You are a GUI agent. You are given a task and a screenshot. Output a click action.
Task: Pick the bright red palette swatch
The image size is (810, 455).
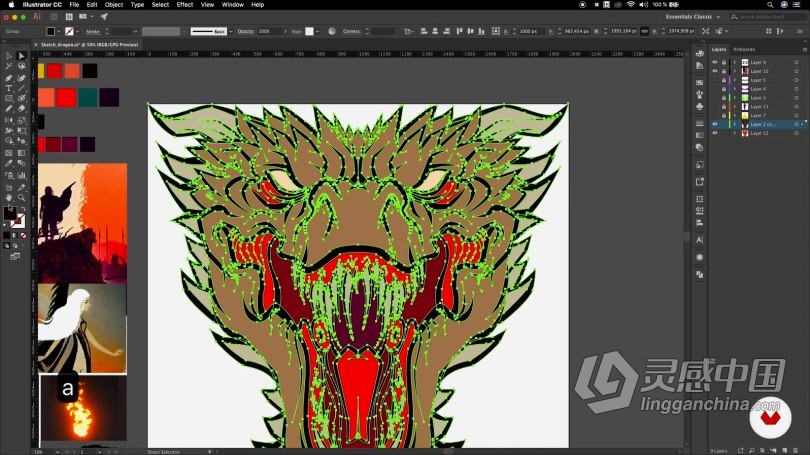(66, 98)
